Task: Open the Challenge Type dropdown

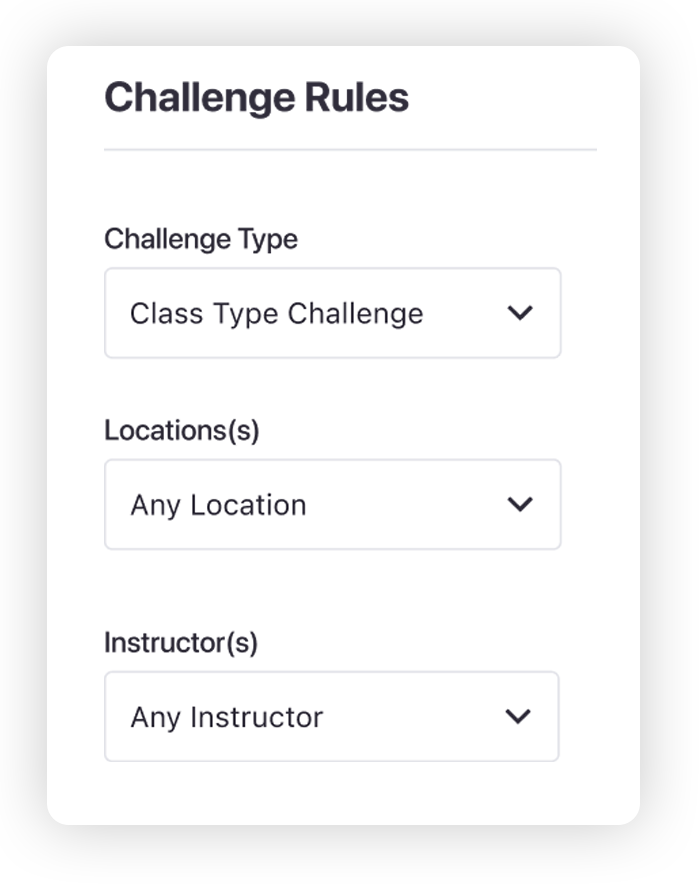Action: click(x=333, y=313)
